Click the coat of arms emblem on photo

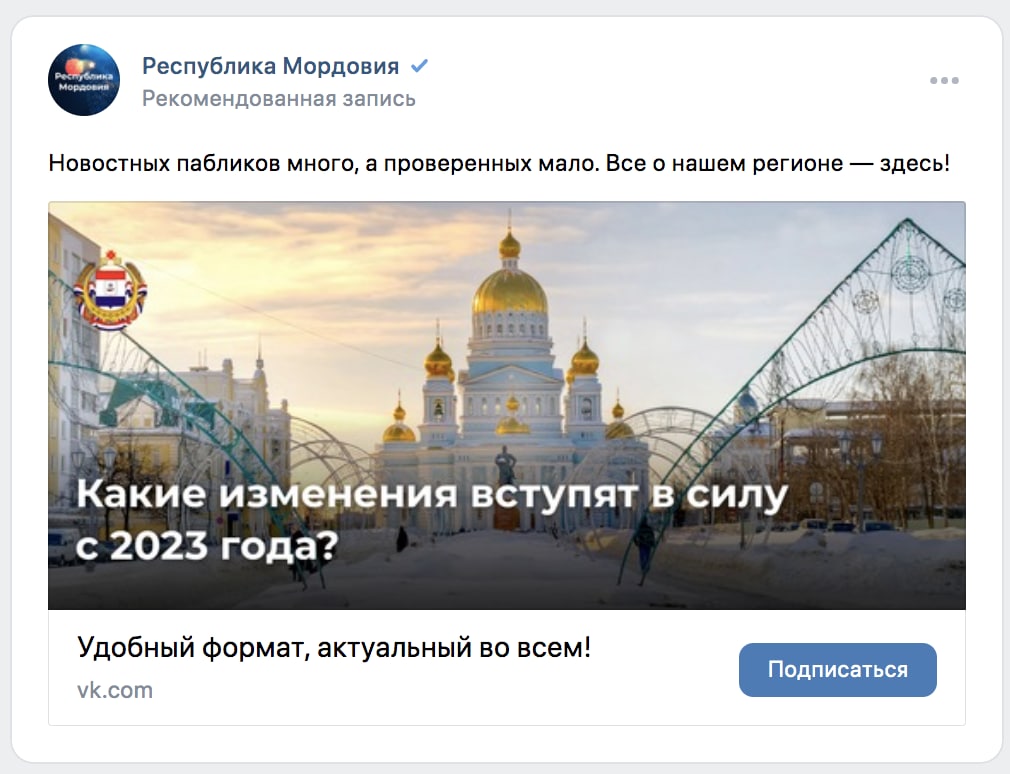(110, 290)
